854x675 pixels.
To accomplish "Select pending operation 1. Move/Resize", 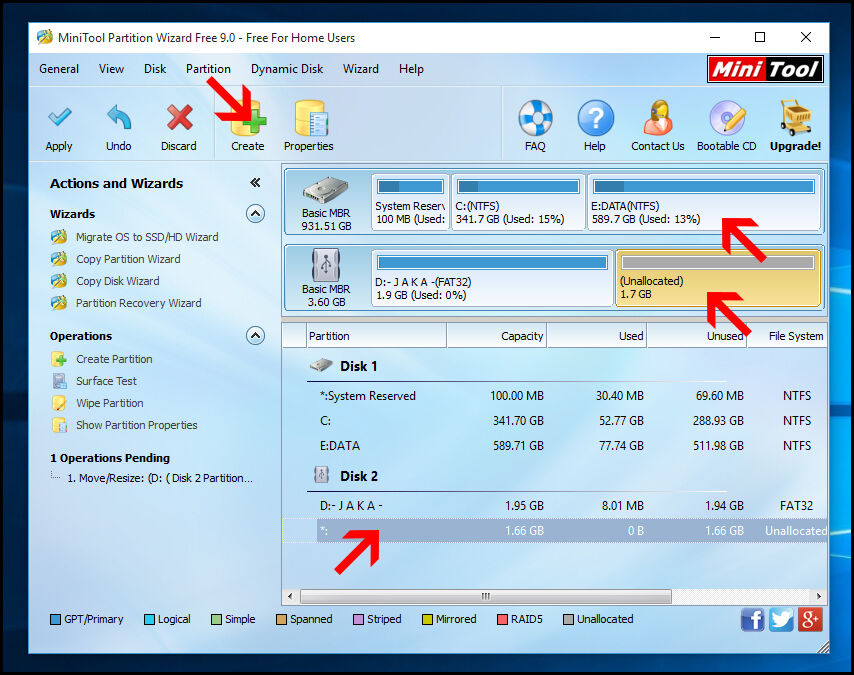I will point(160,478).
